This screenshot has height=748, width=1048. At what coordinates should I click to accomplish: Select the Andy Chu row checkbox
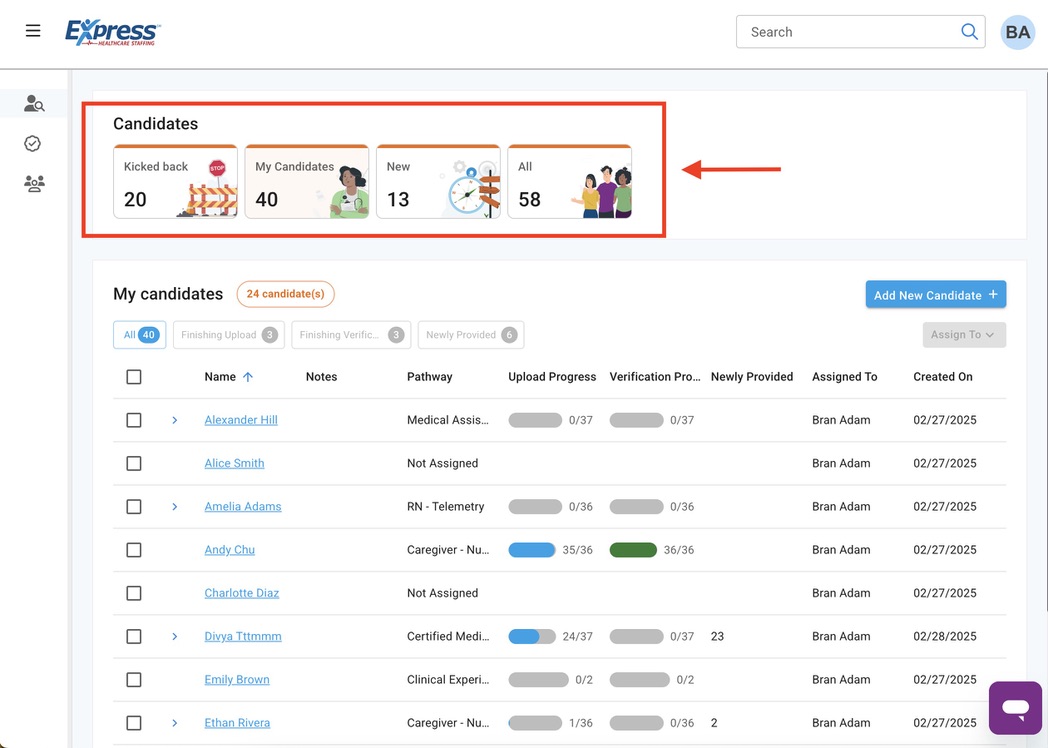[134, 550]
